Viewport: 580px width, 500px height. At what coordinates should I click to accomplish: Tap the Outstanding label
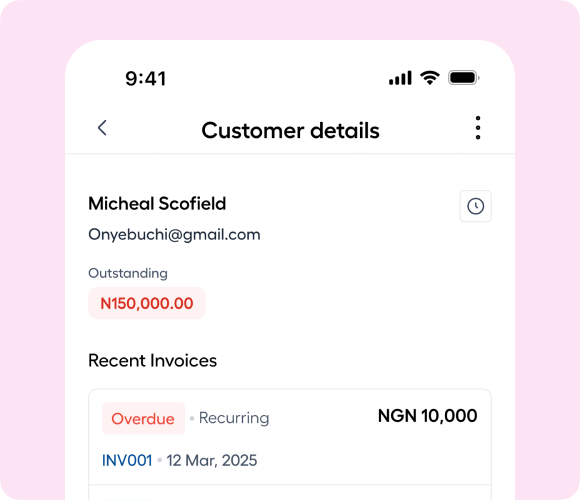click(x=128, y=273)
